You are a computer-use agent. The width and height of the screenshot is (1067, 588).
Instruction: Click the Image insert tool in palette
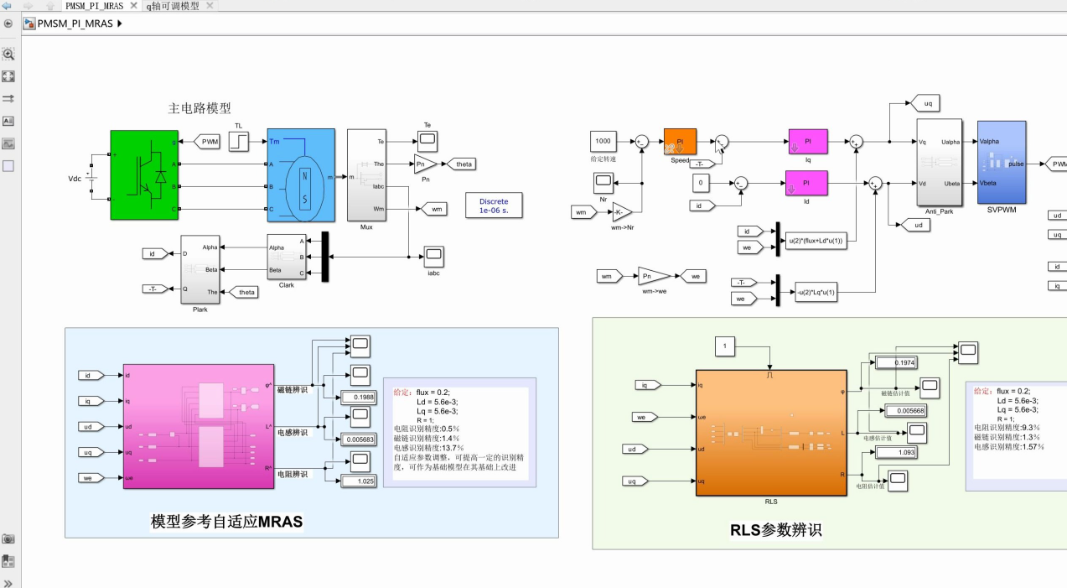point(8,143)
